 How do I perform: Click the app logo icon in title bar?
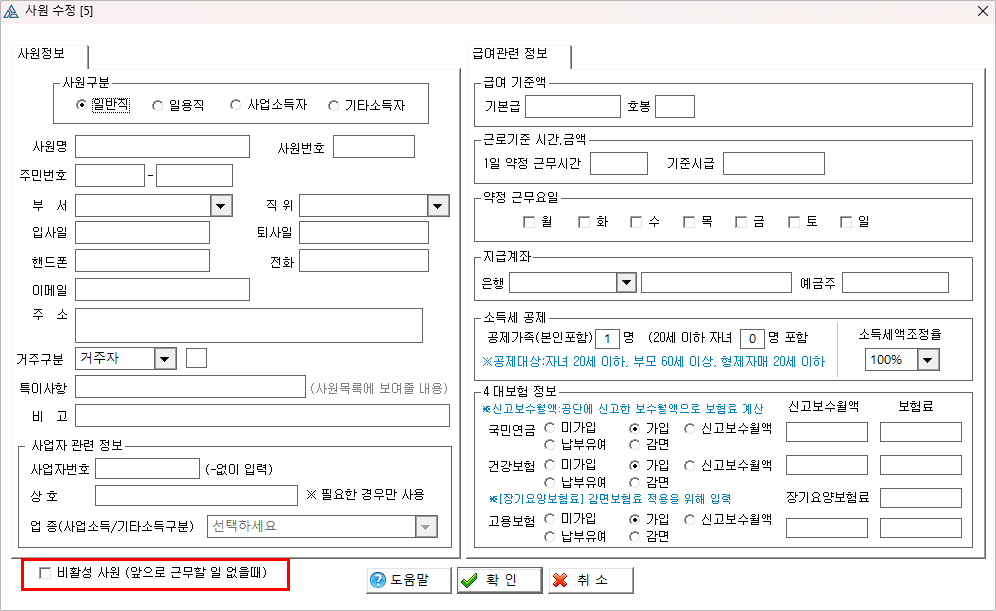tap(11, 11)
